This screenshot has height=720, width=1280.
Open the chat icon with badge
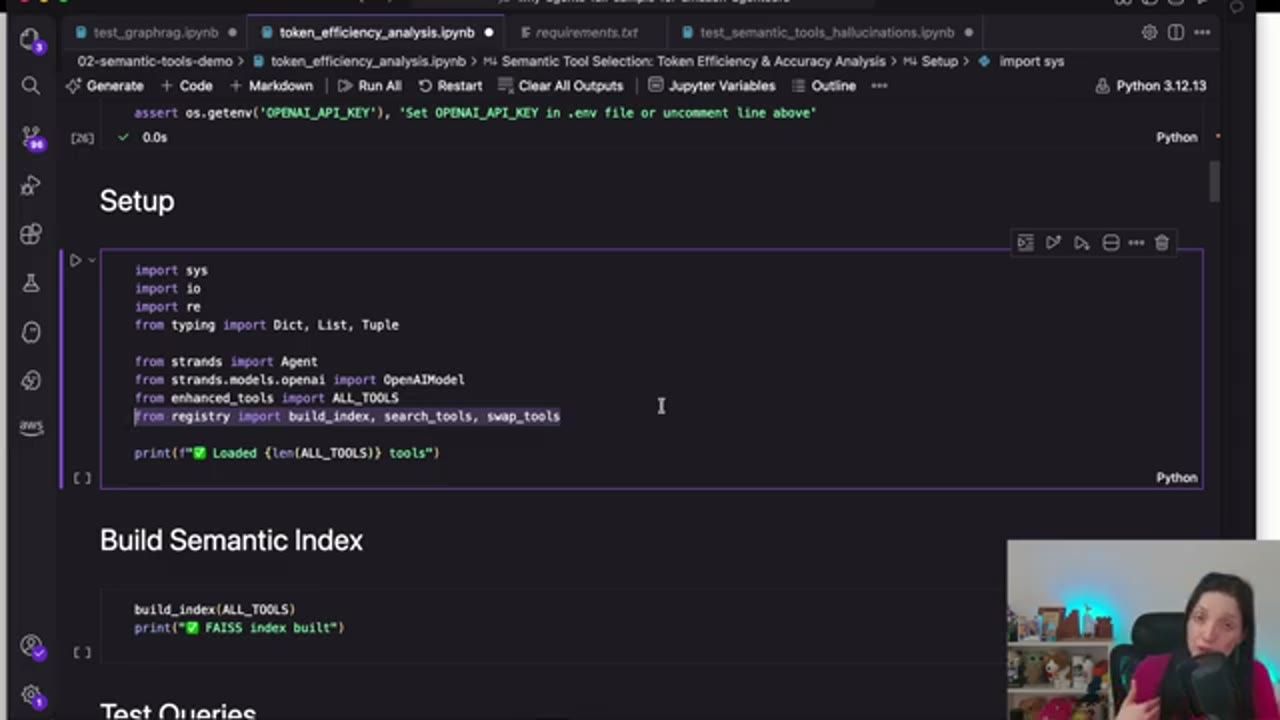(x=30, y=40)
